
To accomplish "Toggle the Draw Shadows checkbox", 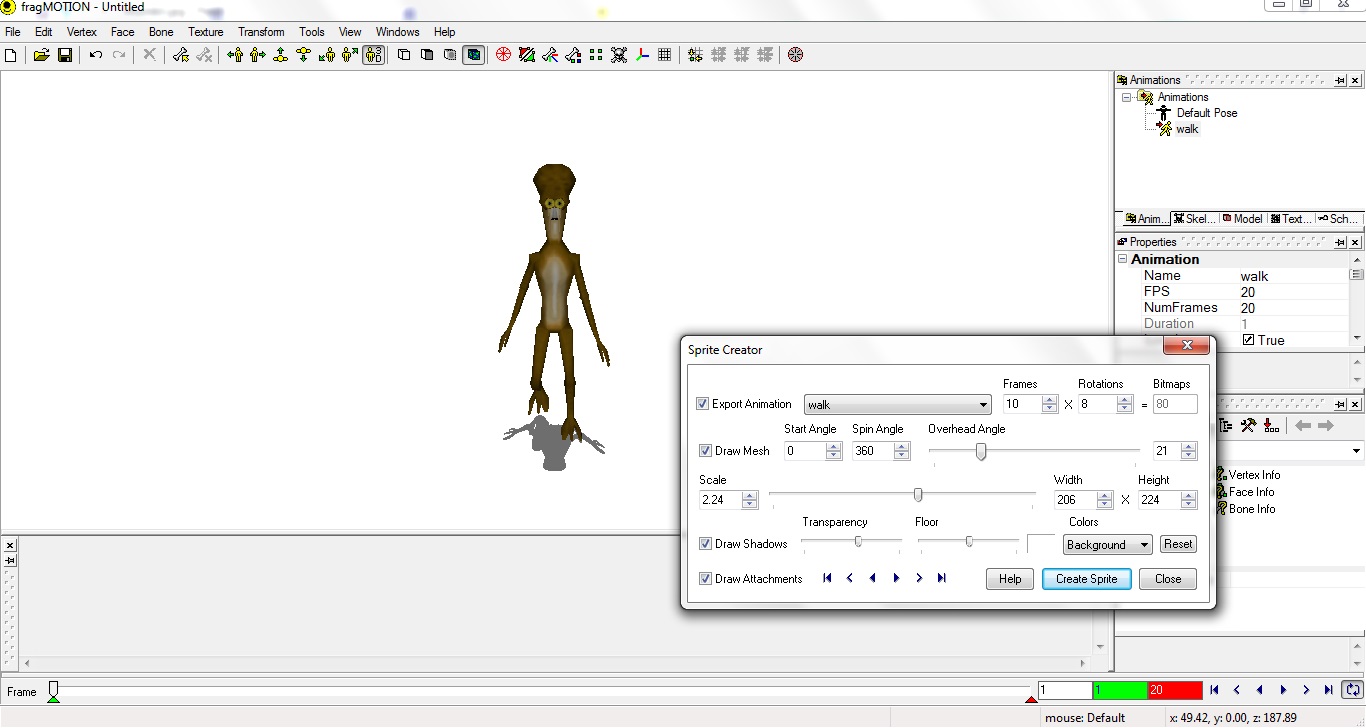I will pyautogui.click(x=705, y=544).
